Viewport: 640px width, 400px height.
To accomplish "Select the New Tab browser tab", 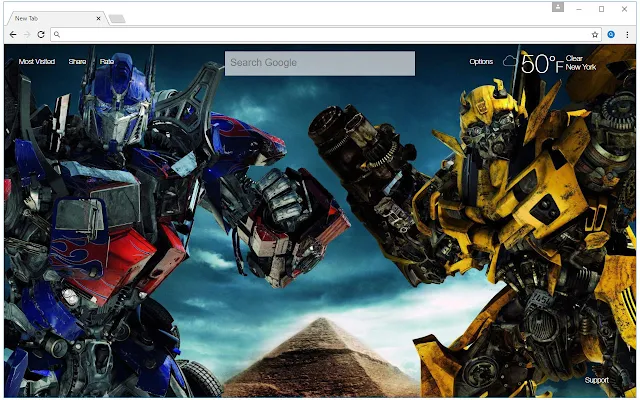I will pos(56,18).
